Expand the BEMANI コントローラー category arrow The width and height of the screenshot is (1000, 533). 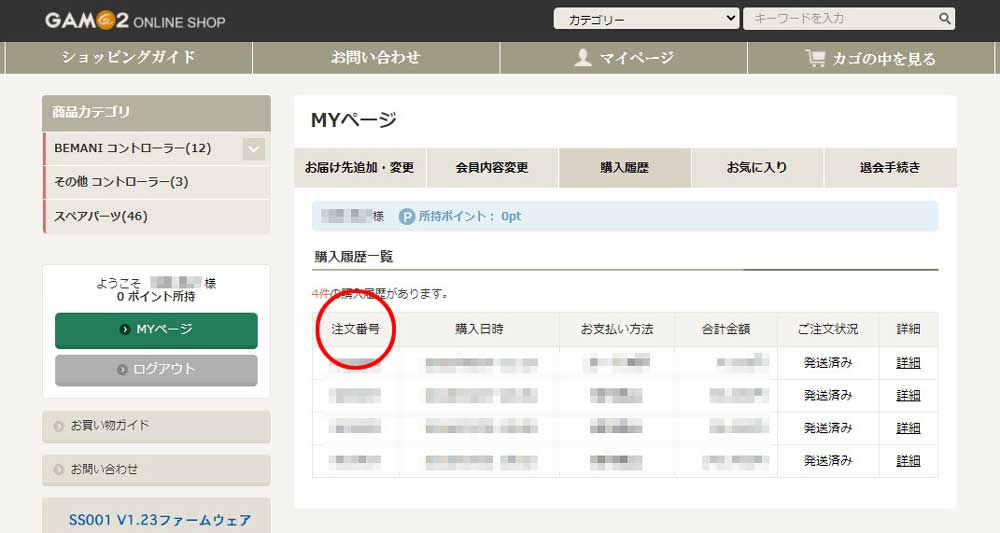(x=255, y=149)
